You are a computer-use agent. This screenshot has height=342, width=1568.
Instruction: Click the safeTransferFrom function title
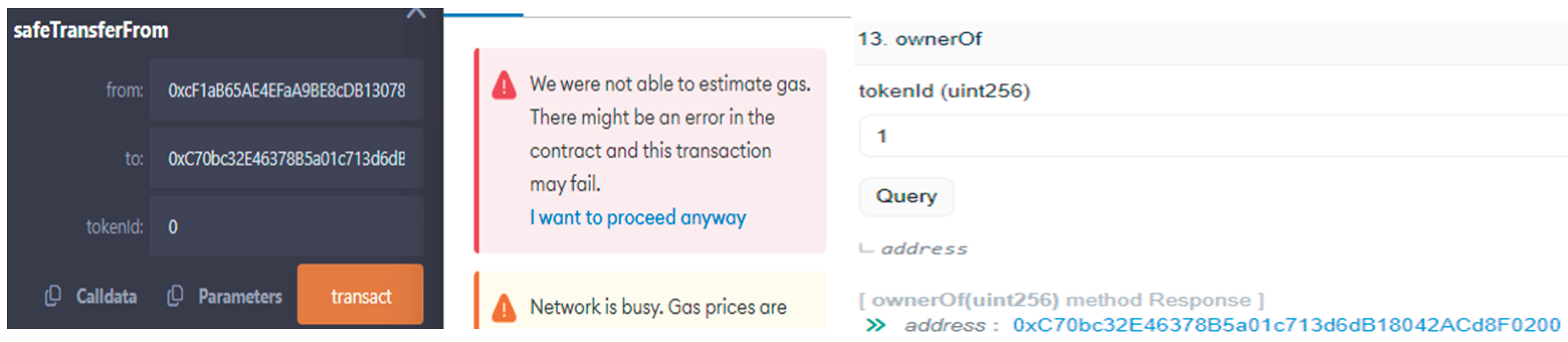coord(91,31)
